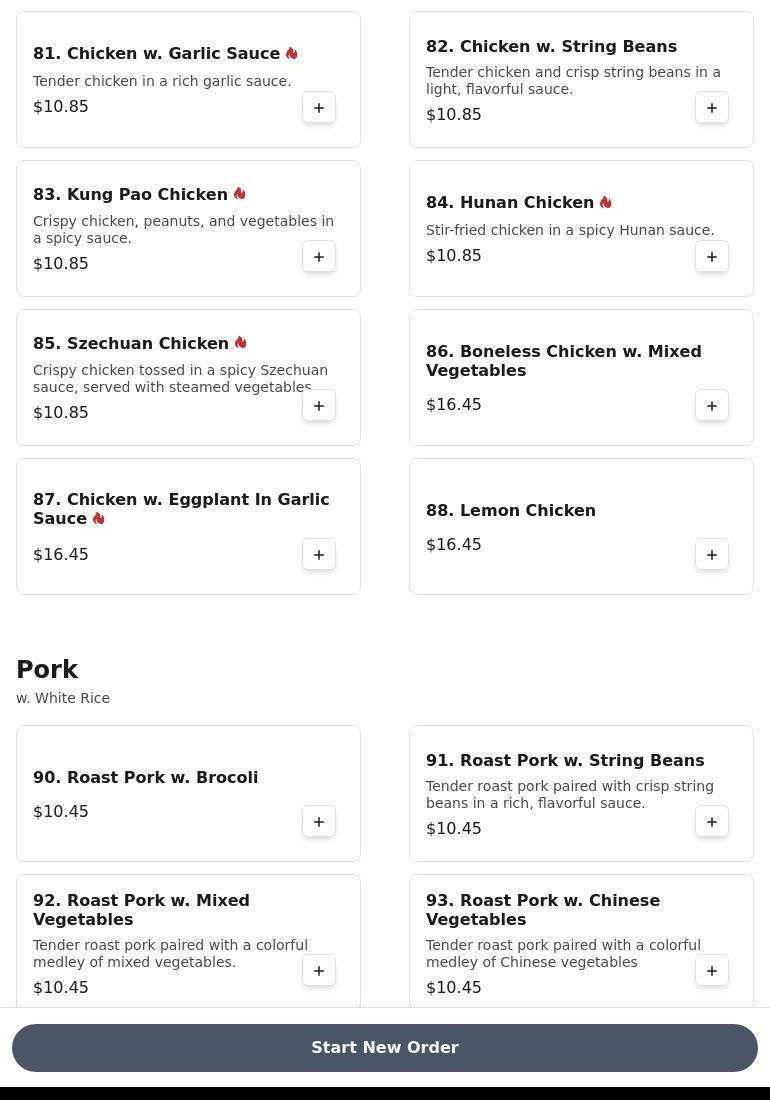This screenshot has width=770, height=1100.
Task: Click the spicy flame icon on Szechuan Chicken
Action: tap(241, 343)
